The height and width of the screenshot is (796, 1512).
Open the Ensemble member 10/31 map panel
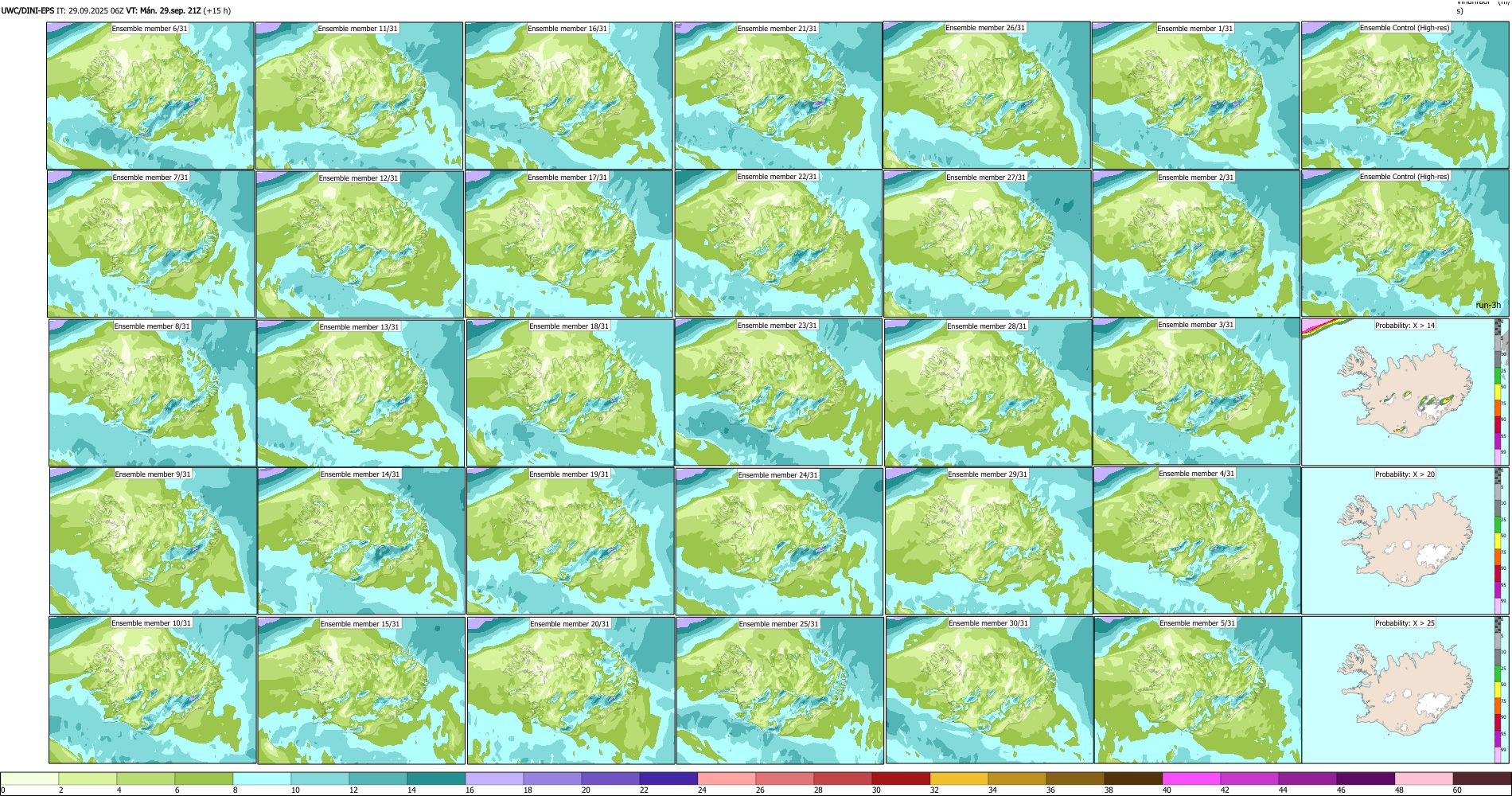click(152, 690)
